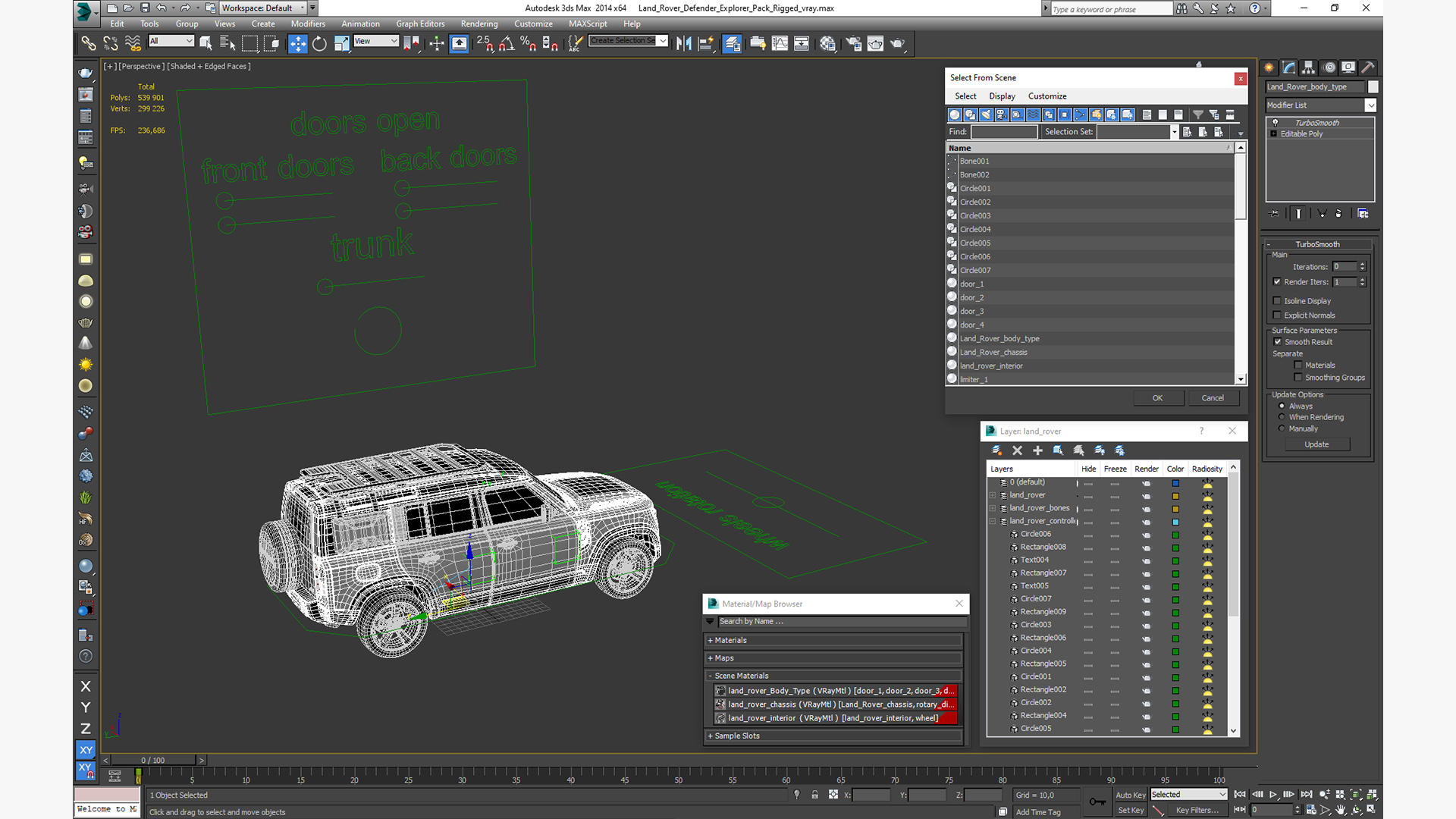Open Display menu in Select From Scene
1456x819 pixels.
pos(1001,96)
